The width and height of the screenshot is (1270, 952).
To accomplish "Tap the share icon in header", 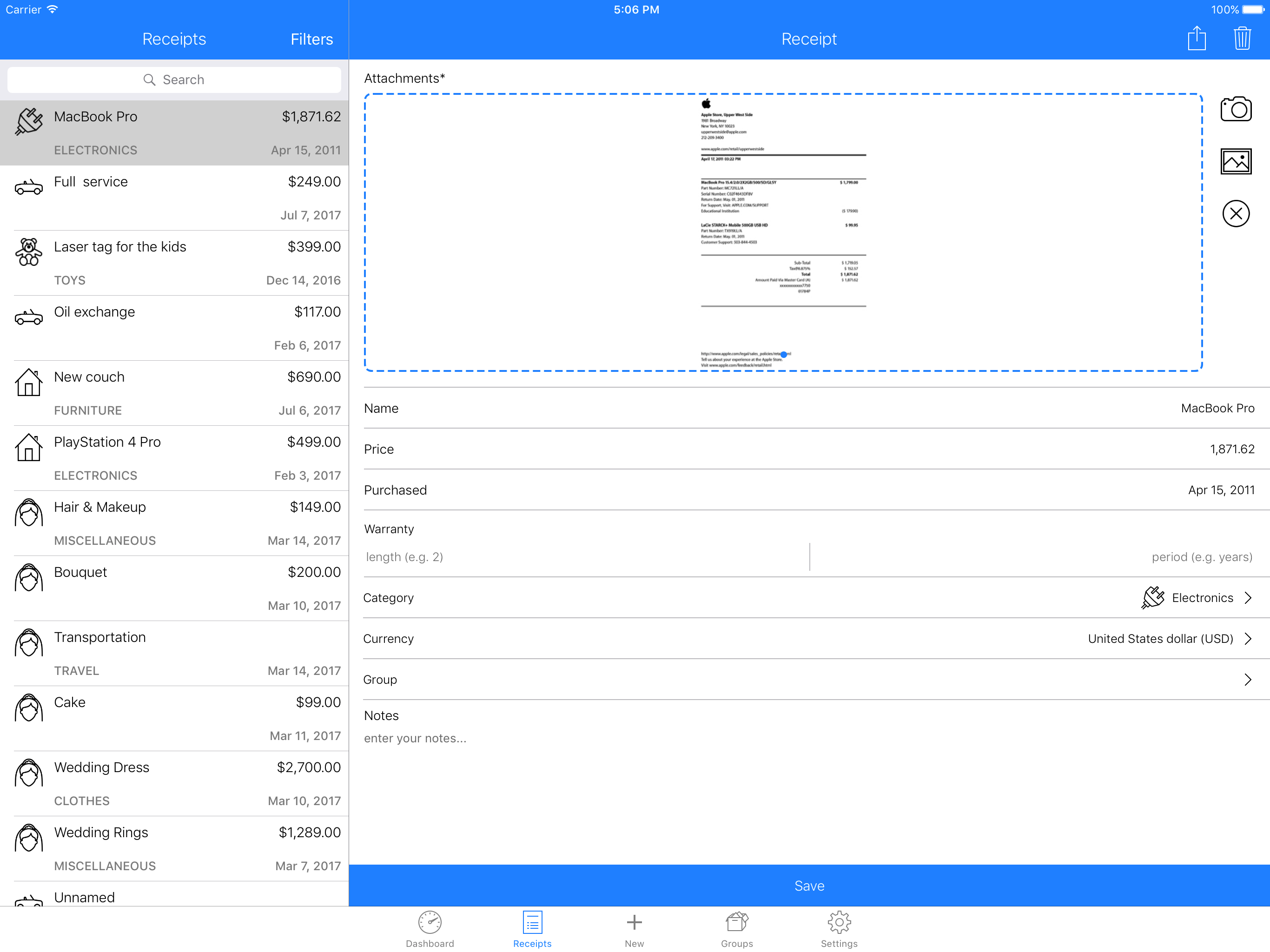I will point(1196,39).
